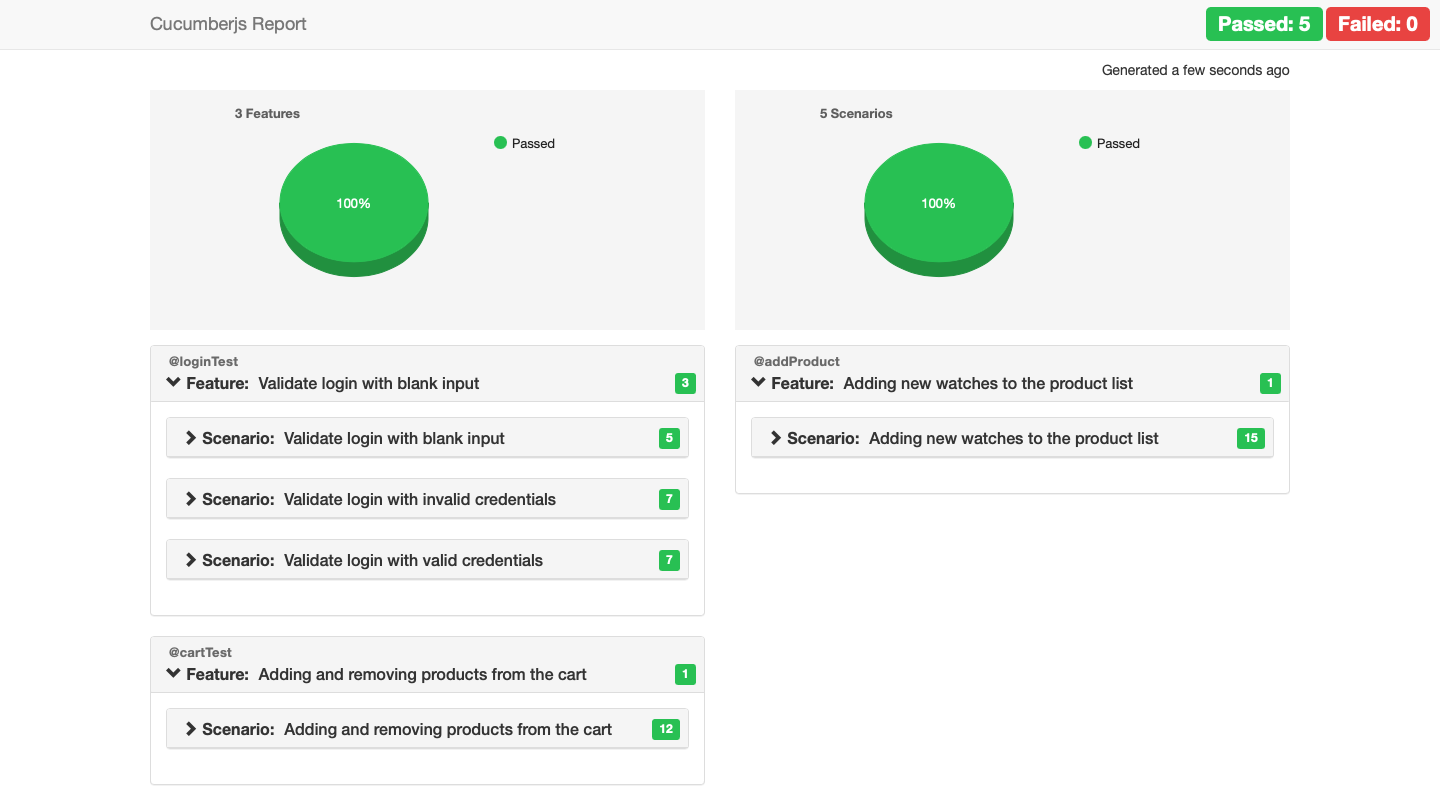Click the red Failed: 0 badge

(1377, 24)
